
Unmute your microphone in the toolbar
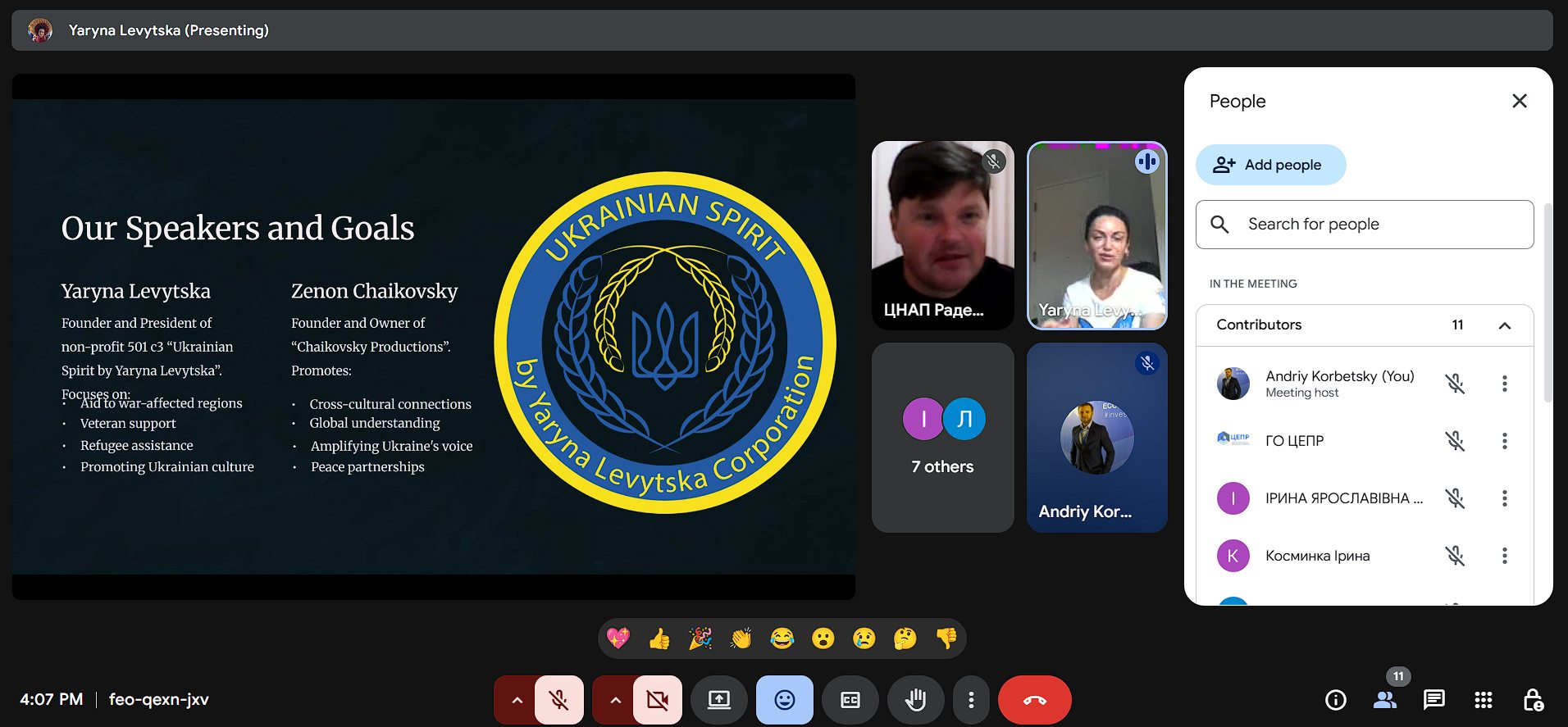point(559,700)
